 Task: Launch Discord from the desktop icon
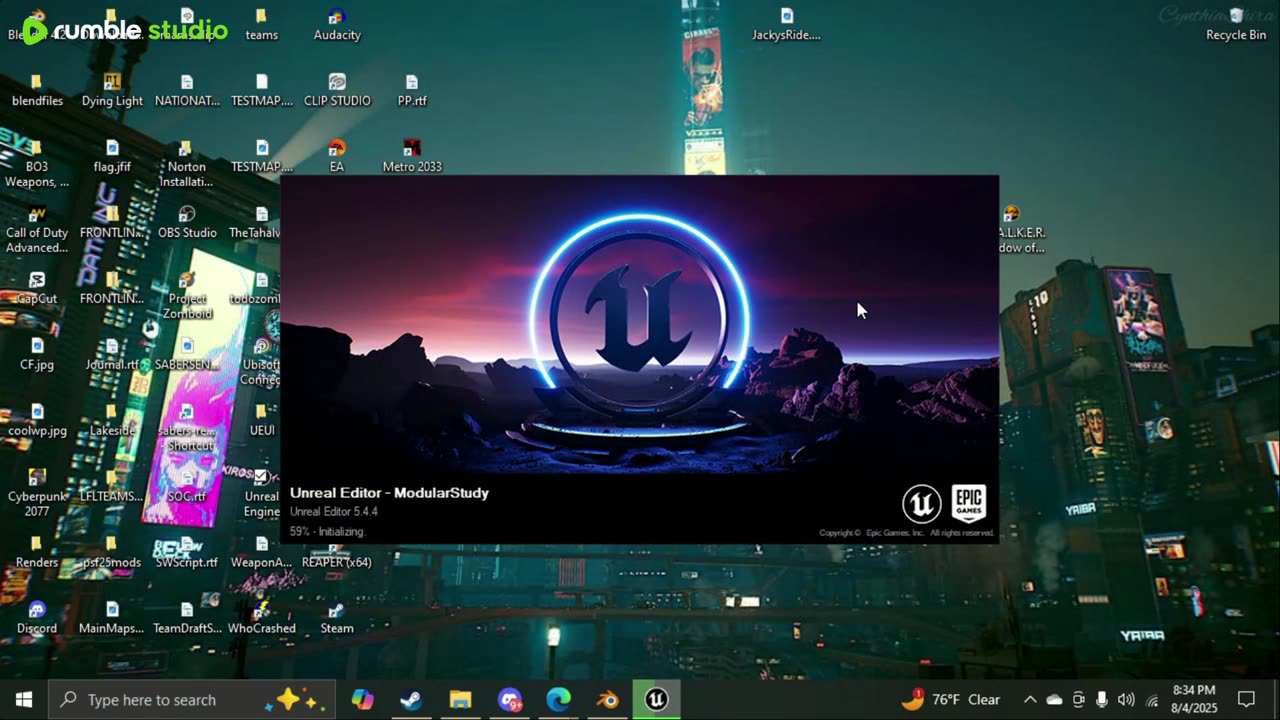(37, 619)
